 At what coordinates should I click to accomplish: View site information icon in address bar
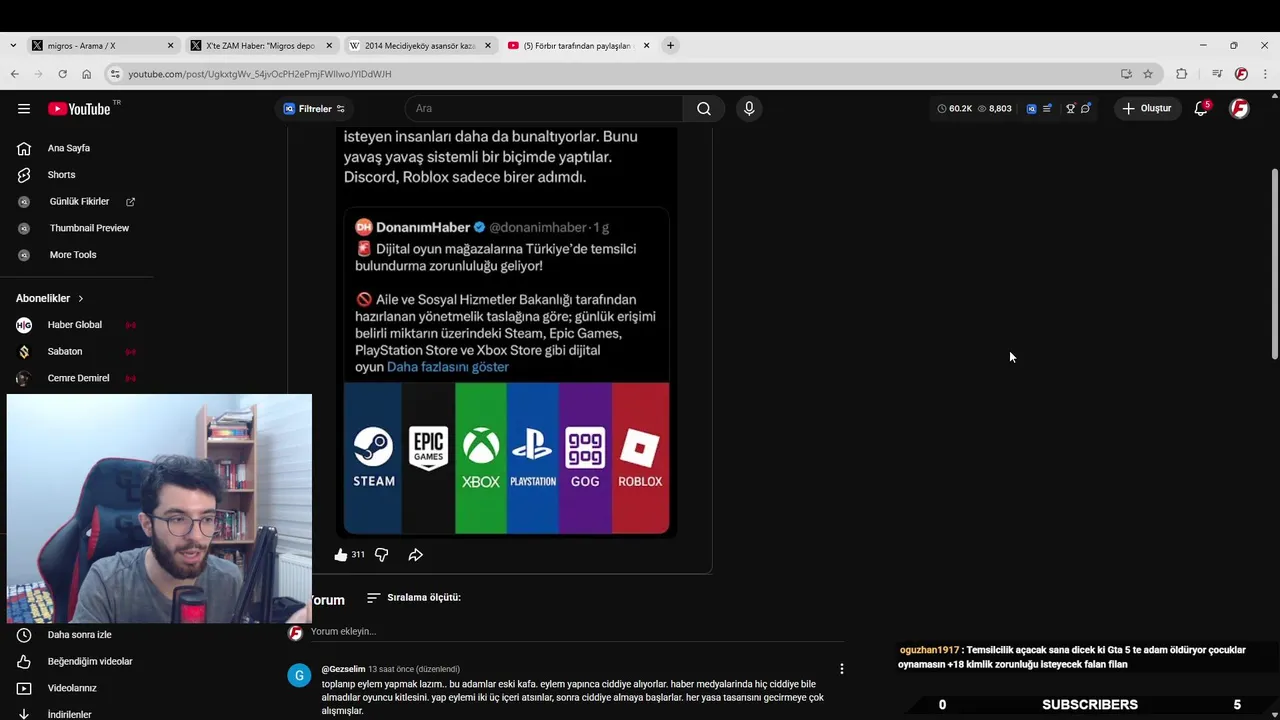click(x=115, y=74)
